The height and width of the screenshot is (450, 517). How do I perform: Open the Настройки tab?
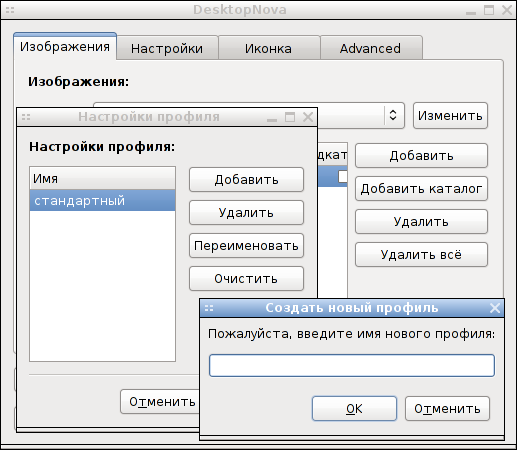pyautogui.click(x=167, y=49)
